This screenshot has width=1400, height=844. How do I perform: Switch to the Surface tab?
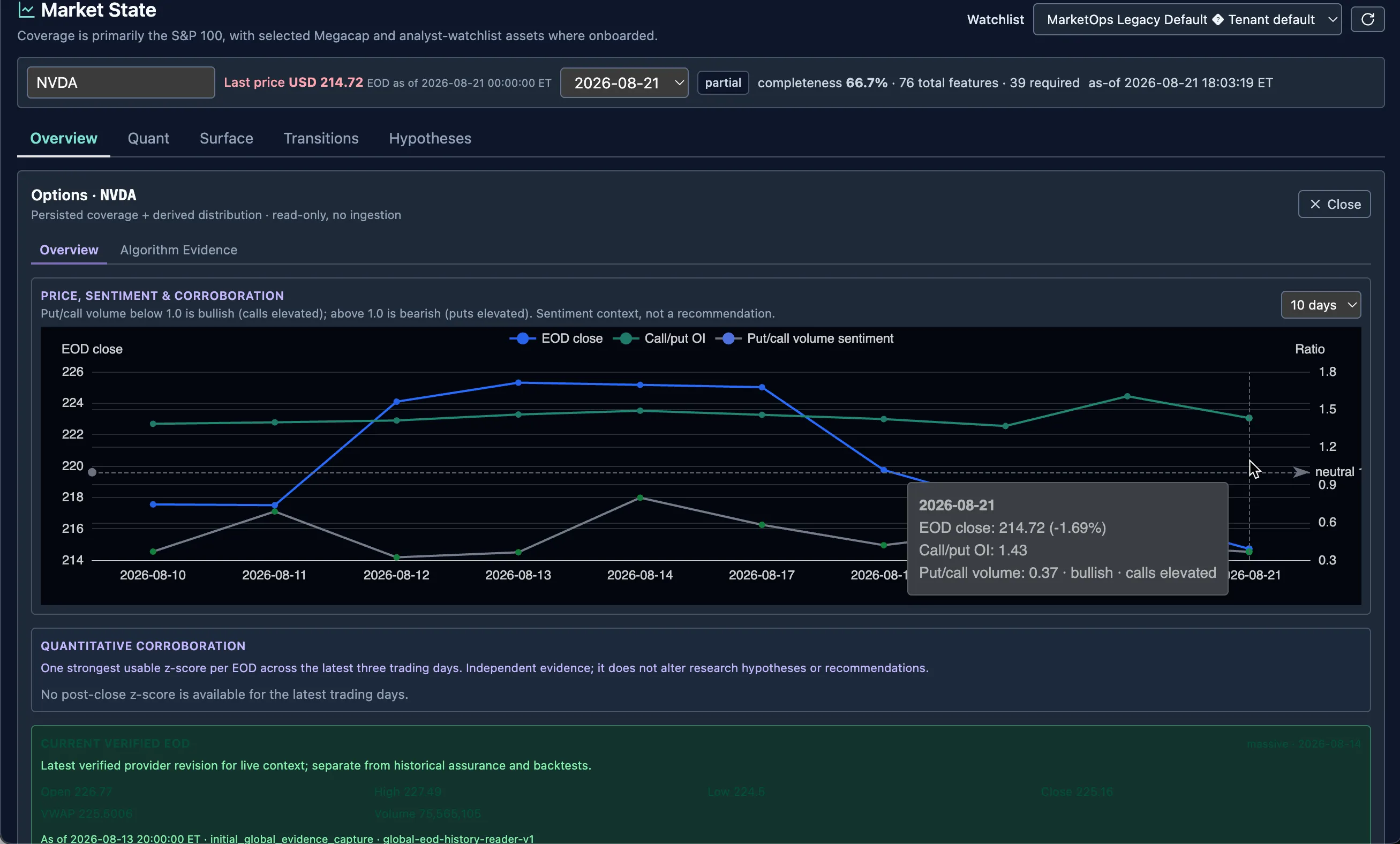[x=226, y=138]
